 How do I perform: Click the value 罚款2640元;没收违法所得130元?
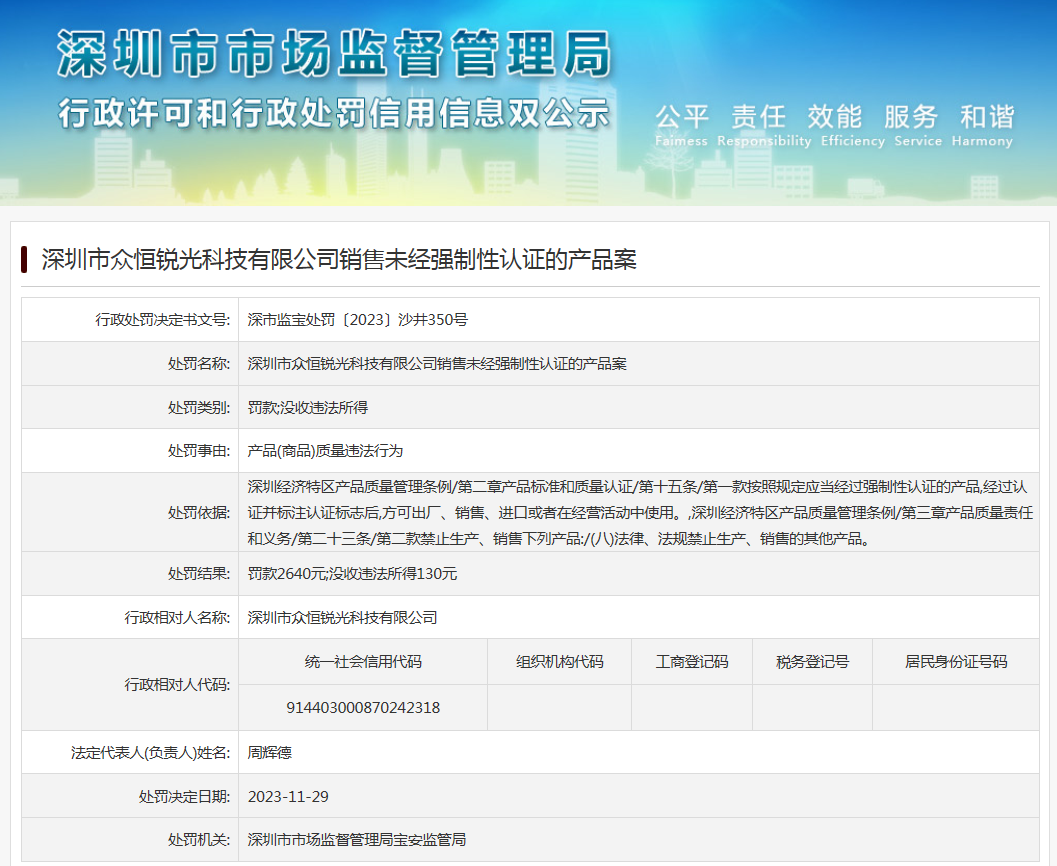tap(352, 574)
